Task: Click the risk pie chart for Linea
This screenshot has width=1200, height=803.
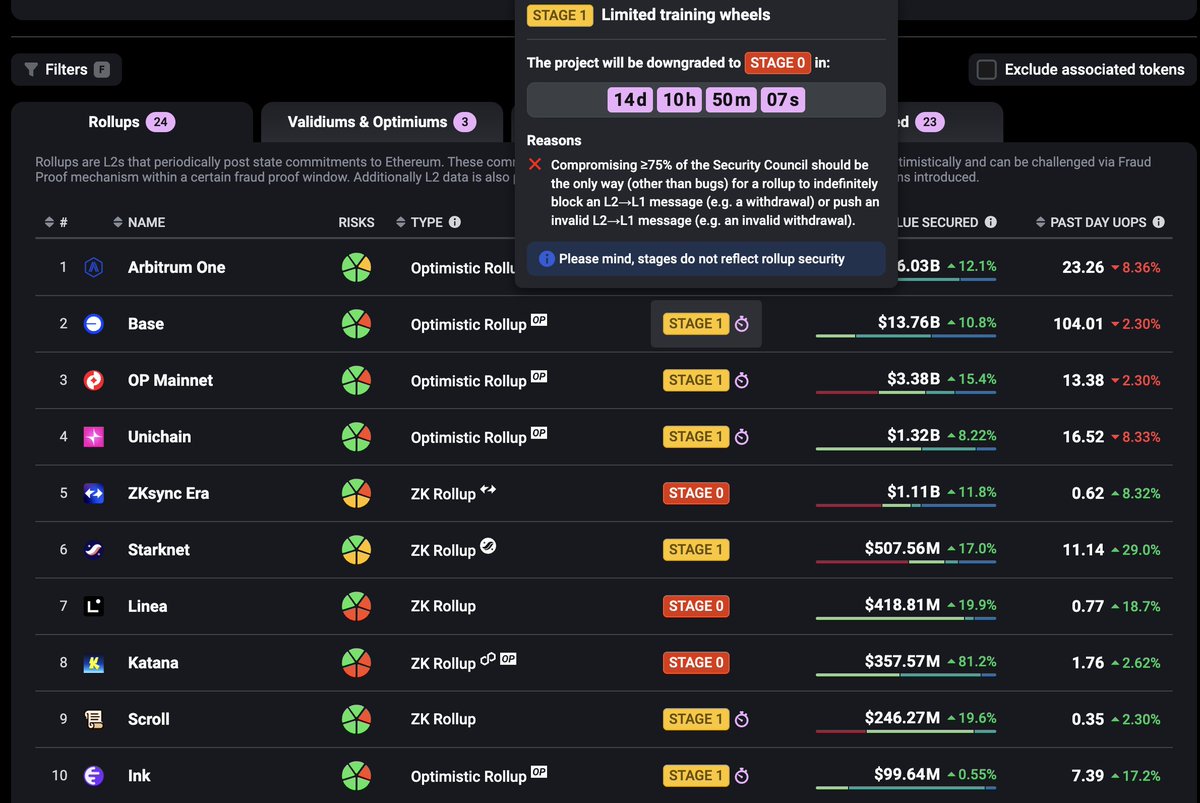Action: [356, 606]
